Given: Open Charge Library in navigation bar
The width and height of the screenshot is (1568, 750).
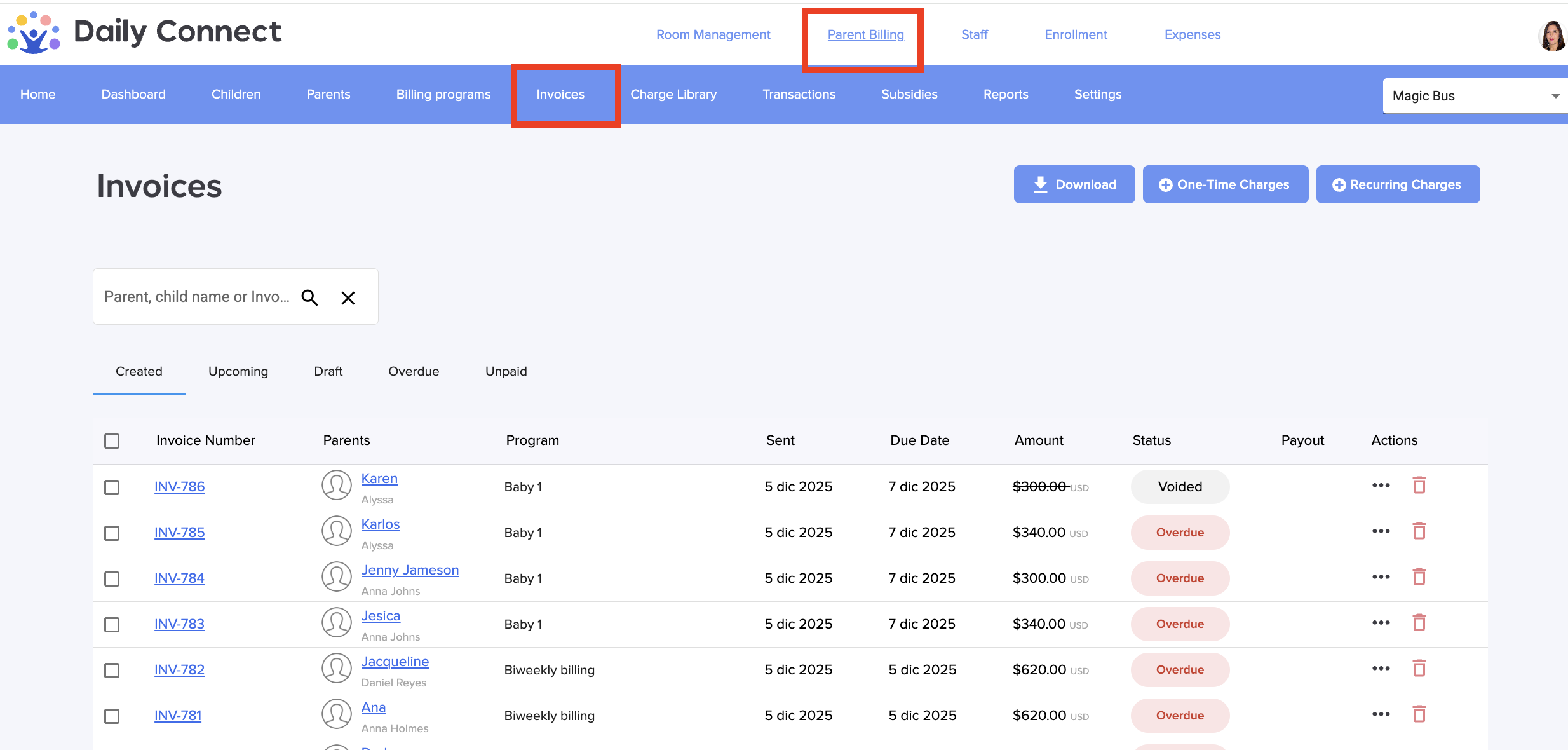Looking at the screenshot, I should pos(673,94).
